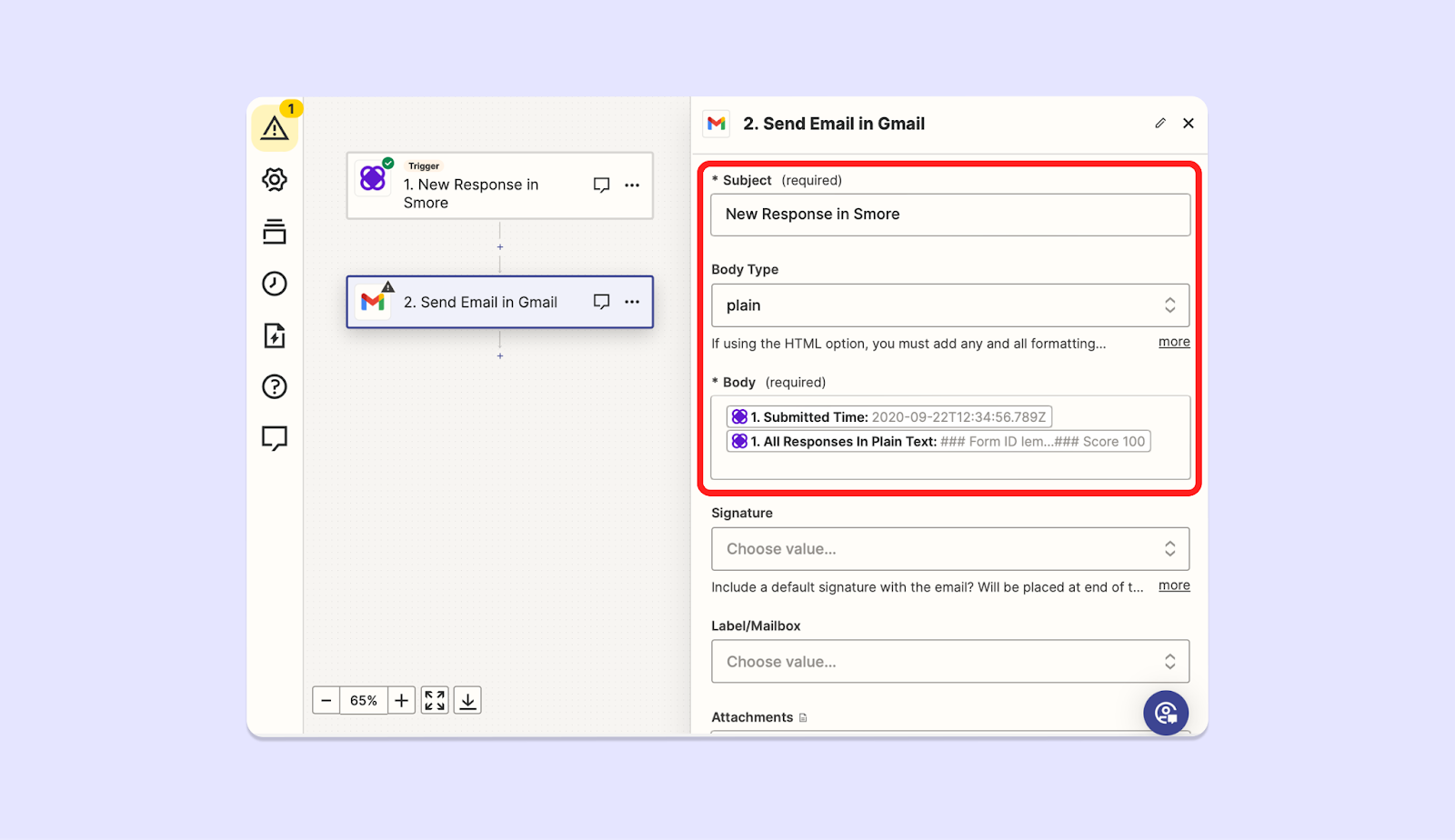Viewport: 1455px width, 840px height.
Task: Open the comments icon in sidebar
Action: (x=275, y=438)
